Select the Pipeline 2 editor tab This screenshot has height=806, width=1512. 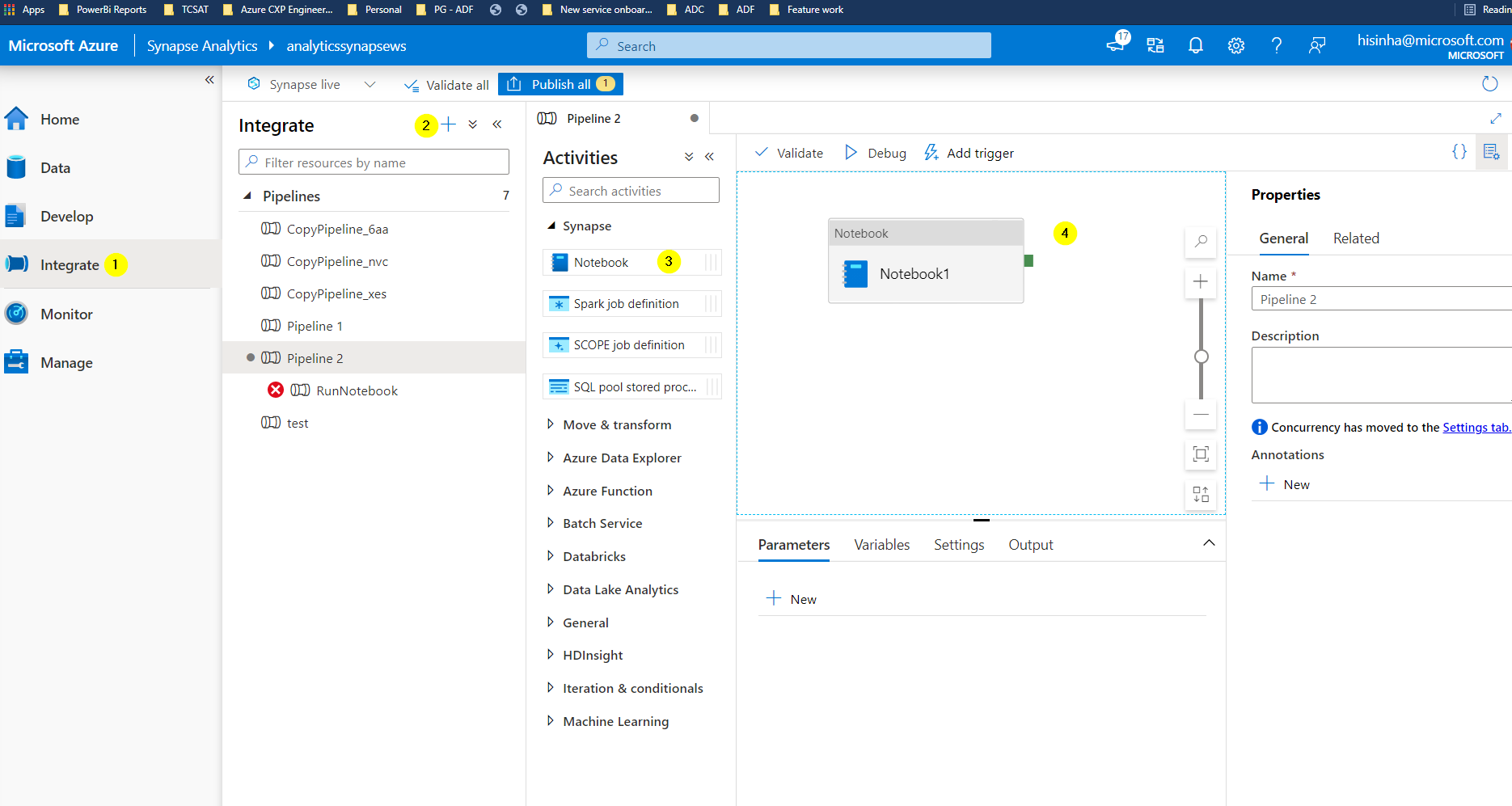[618, 119]
